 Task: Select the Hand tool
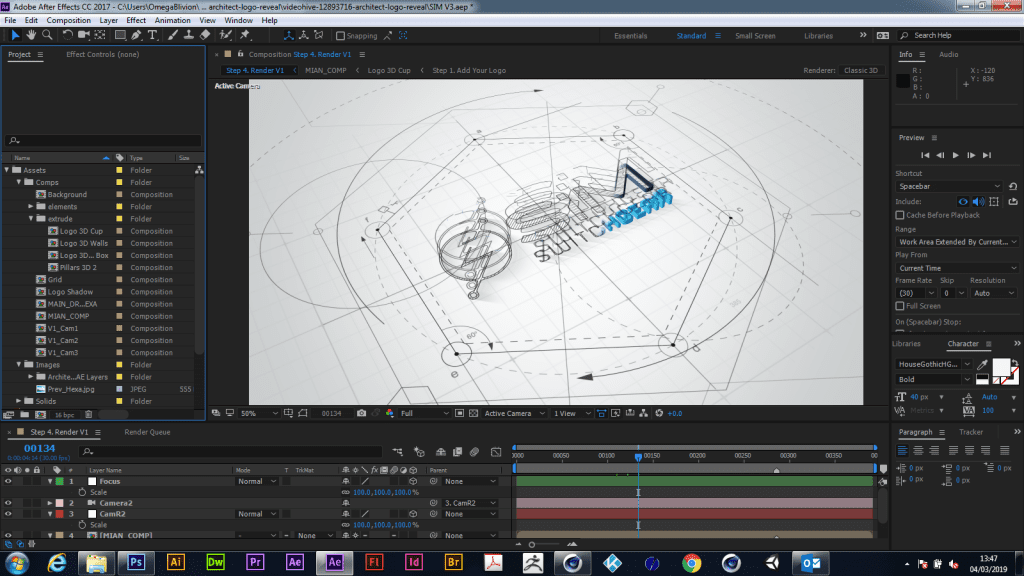pyautogui.click(x=31, y=35)
